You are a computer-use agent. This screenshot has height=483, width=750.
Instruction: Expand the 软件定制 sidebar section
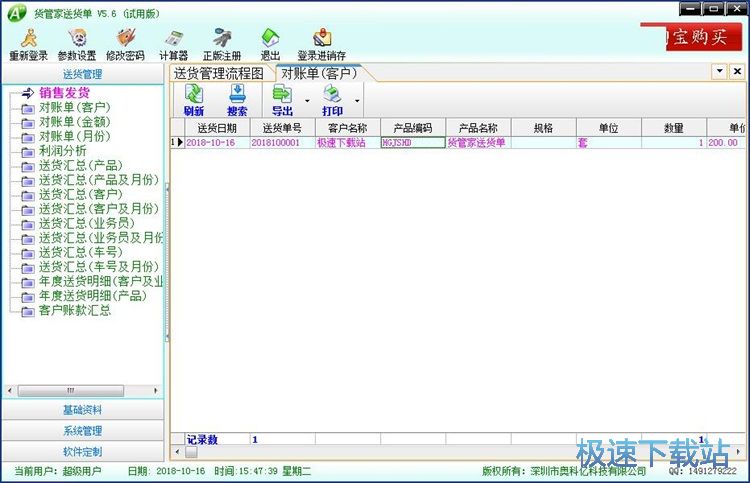[83, 452]
